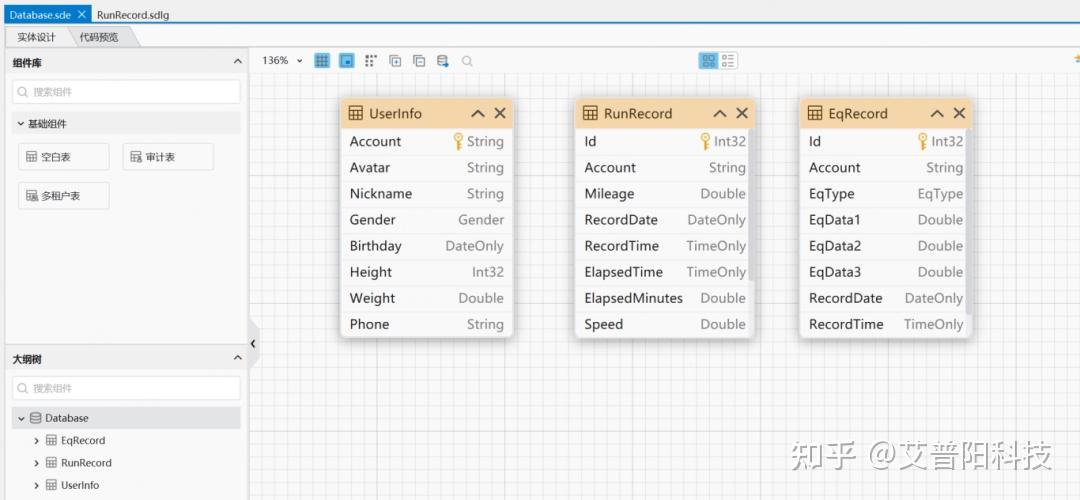Collapse the Database tree node
The width and height of the screenshot is (1080, 500).
[x=21, y=418]
